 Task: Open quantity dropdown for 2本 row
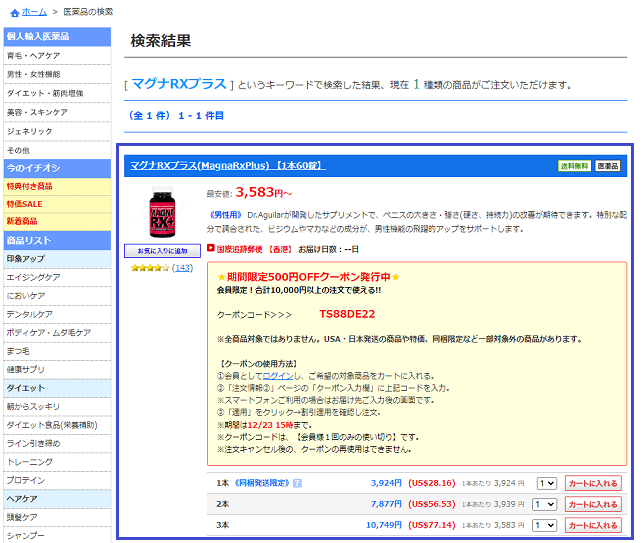[544, 504]
